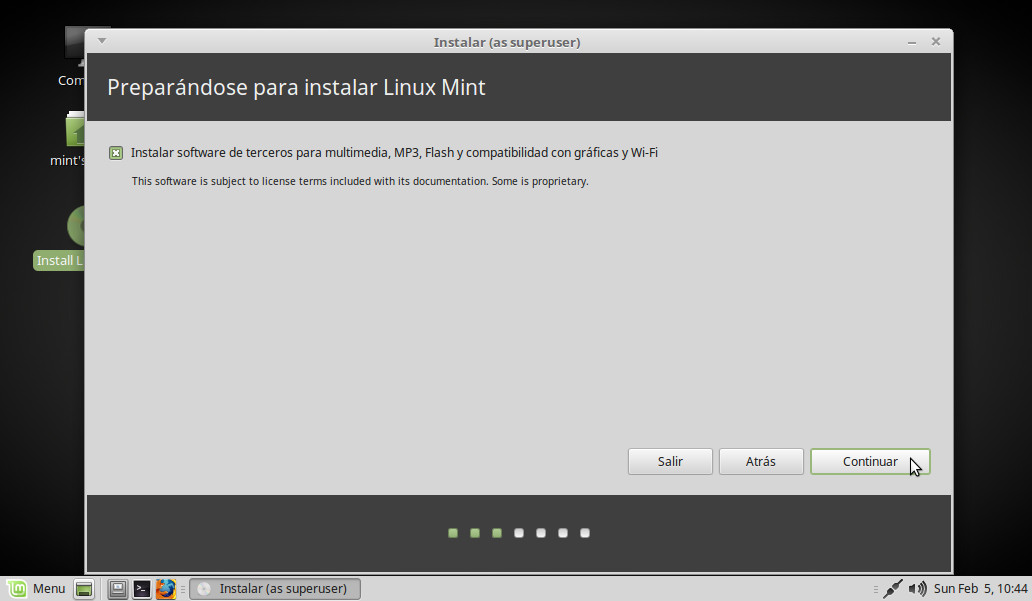Click the disc icon in Instalar taskbar entry

[204, 588]
